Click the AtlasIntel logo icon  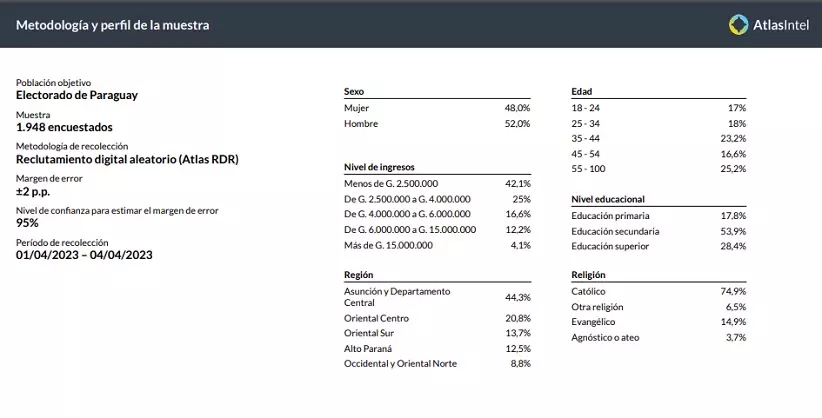pos(739,25)
